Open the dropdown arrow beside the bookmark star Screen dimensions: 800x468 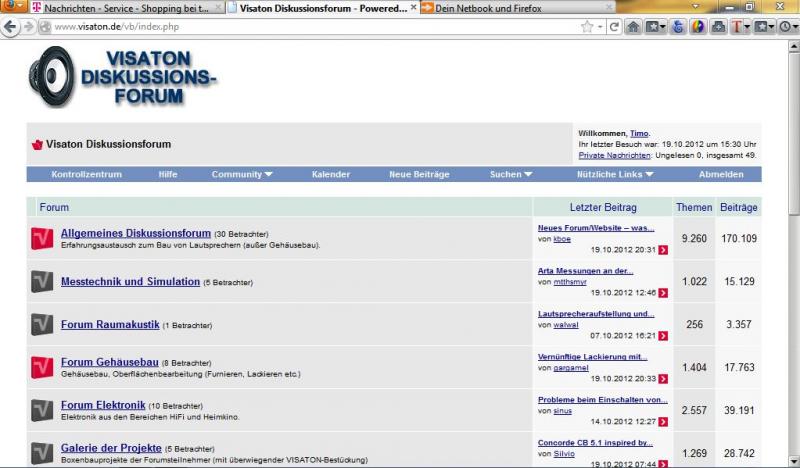600,27
